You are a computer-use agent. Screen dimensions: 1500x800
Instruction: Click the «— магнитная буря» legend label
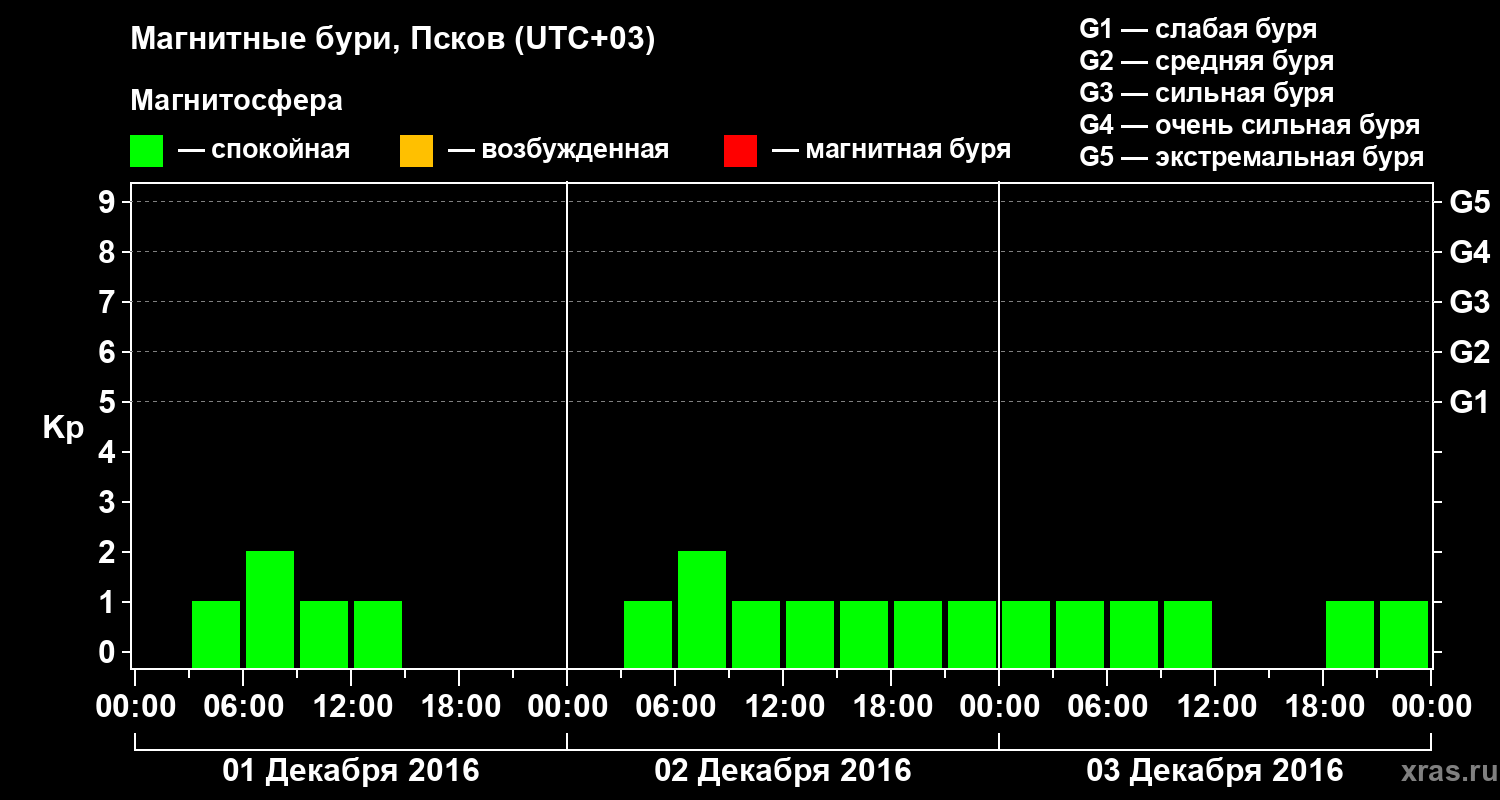(x=892, y=150)
